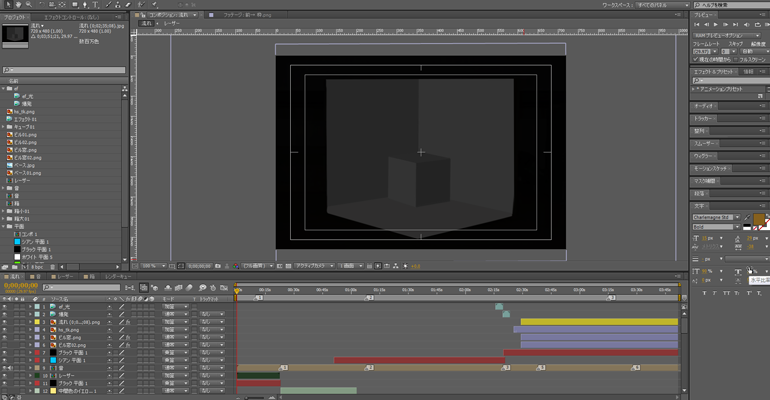Click the Rectangle shape tool
The image size is (770, 400).
click(x=75, y=5)
